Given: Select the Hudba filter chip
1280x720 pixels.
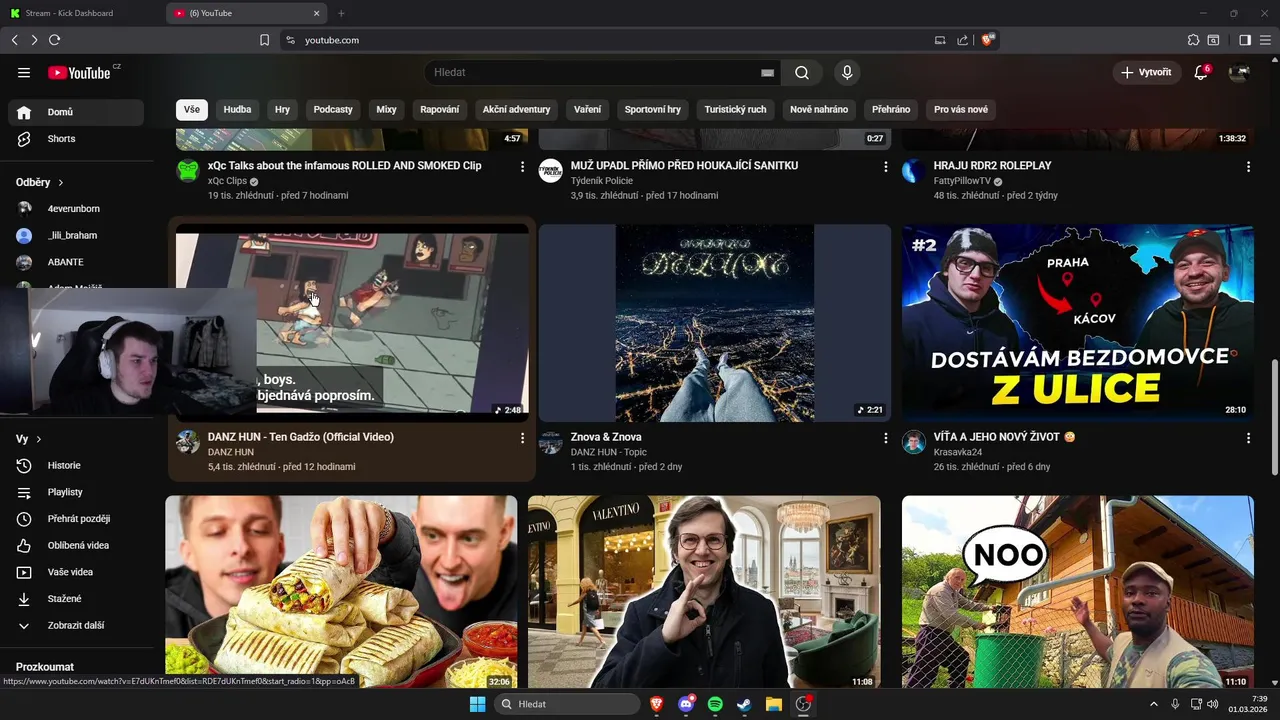Looking at the screenshot, I should 237,110.
